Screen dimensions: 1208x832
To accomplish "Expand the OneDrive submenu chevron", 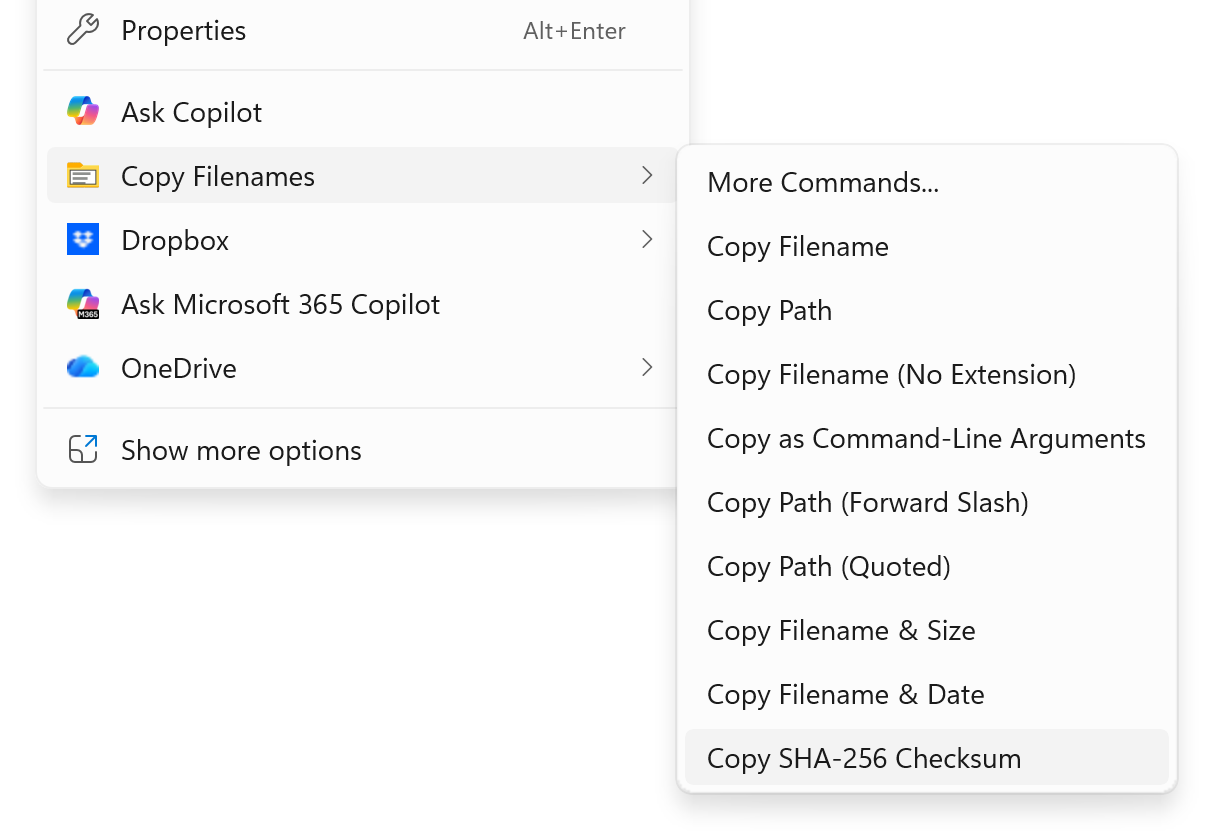I will [647, 367].
